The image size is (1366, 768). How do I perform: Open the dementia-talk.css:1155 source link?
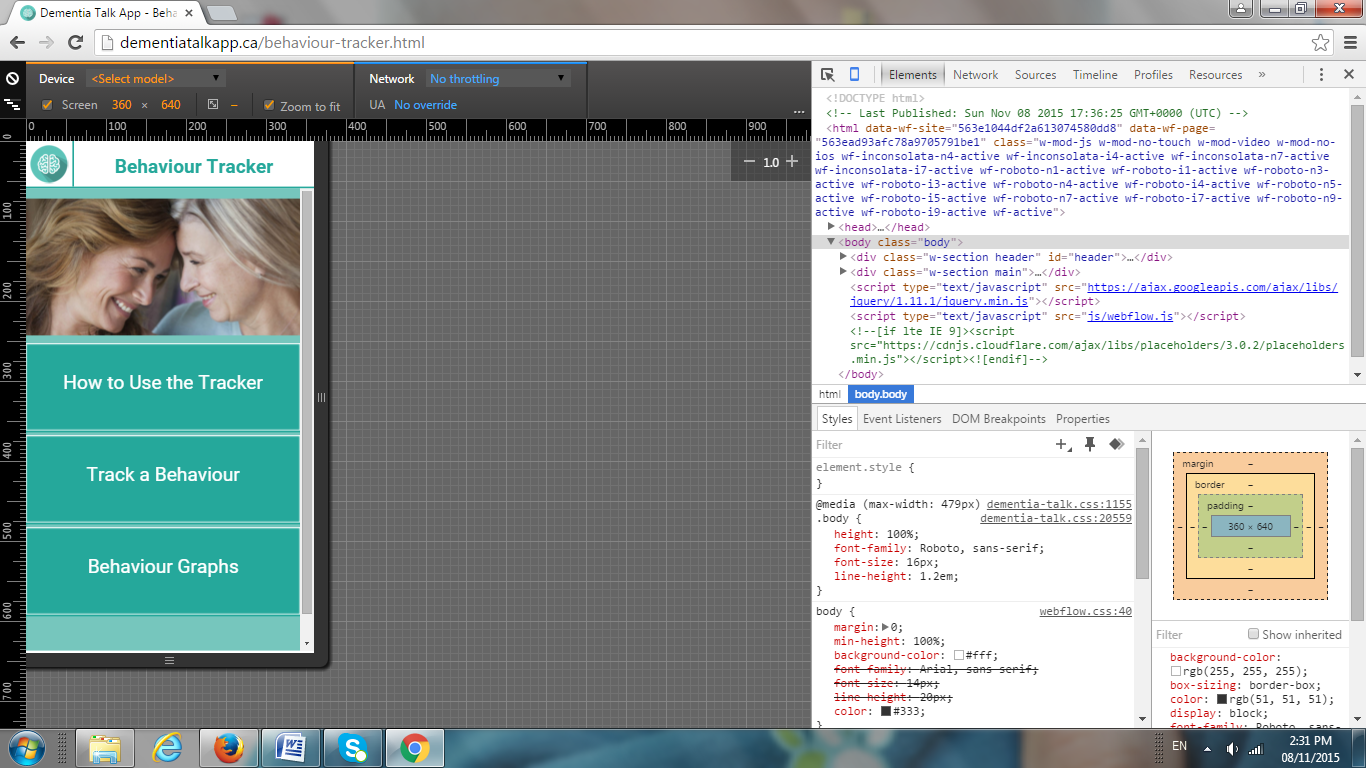1059,505
